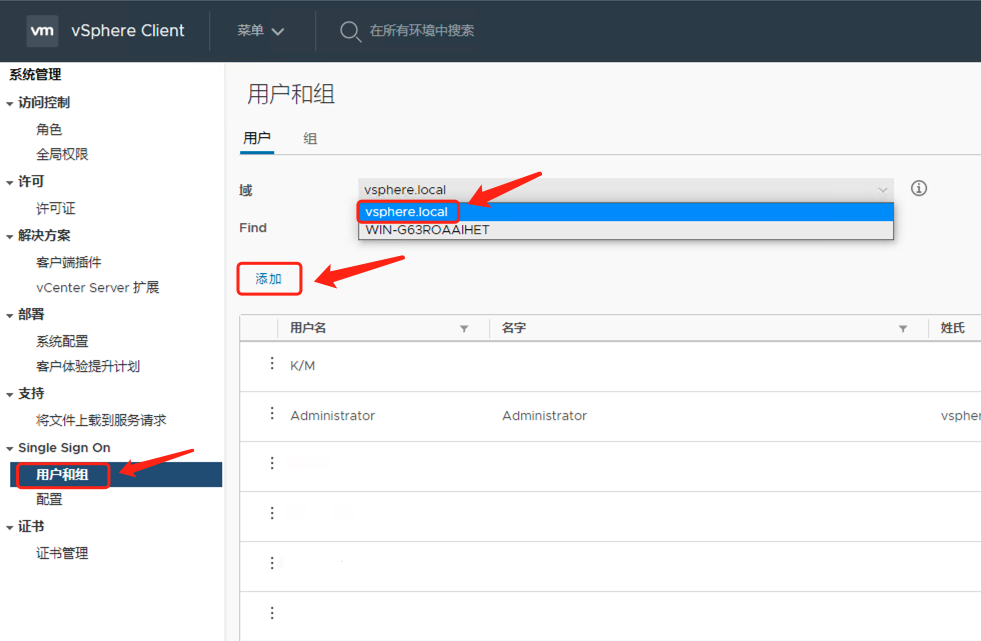Select WIN-G63ROAAIHET in the domain list
This screenshot has width=981, height=641.
coord(626,230)
